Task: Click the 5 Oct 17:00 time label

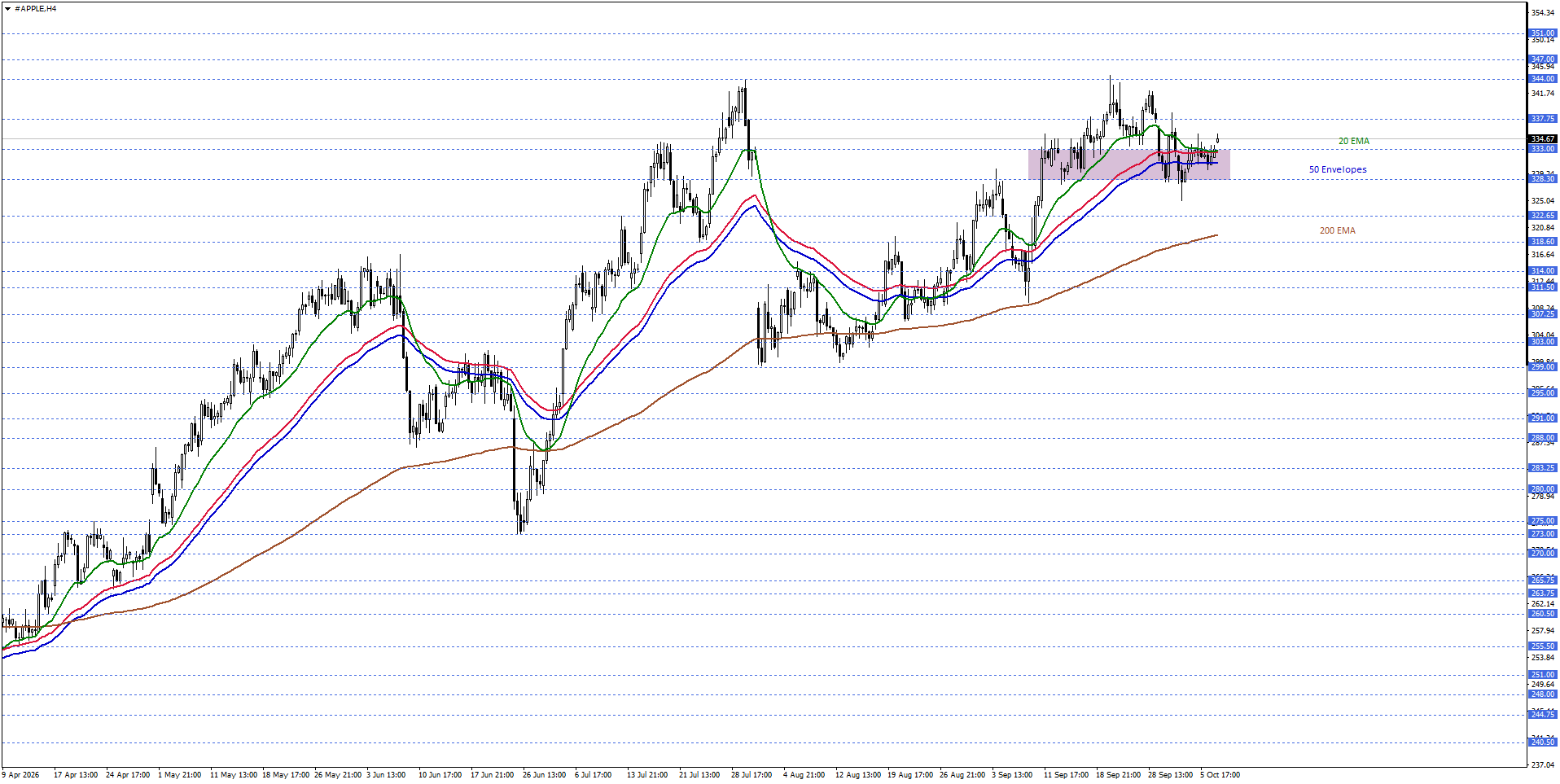Action: coord(1220,775)
